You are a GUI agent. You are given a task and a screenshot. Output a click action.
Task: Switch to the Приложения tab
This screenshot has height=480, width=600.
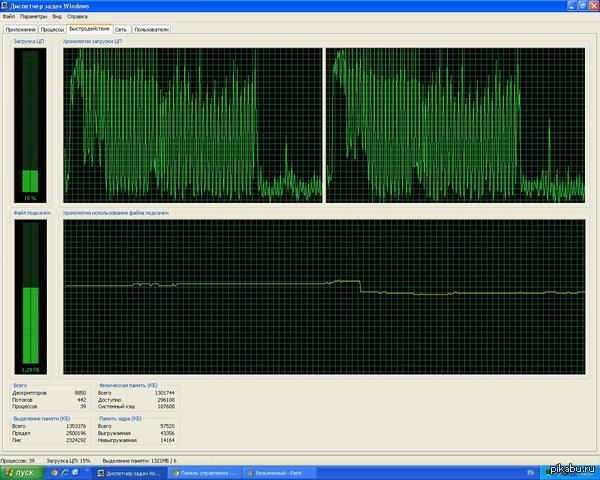[x=20, y=30]
